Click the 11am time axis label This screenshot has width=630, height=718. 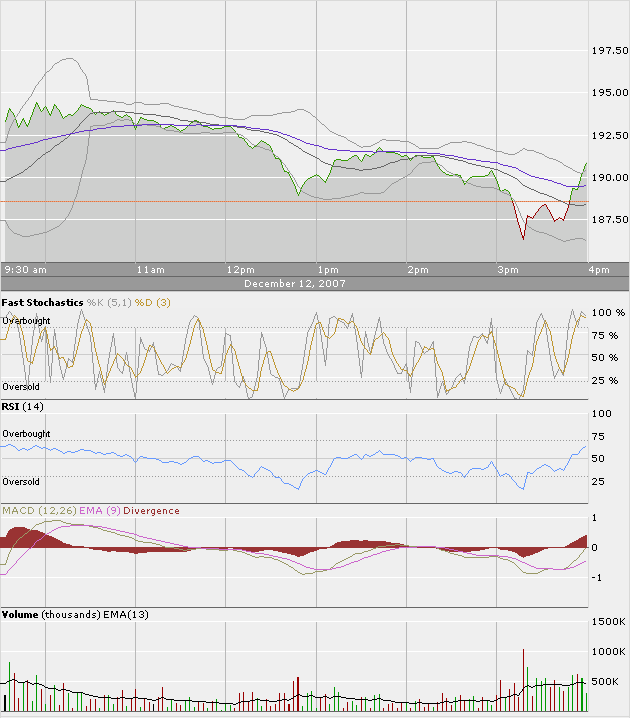[x=151, y=270]
